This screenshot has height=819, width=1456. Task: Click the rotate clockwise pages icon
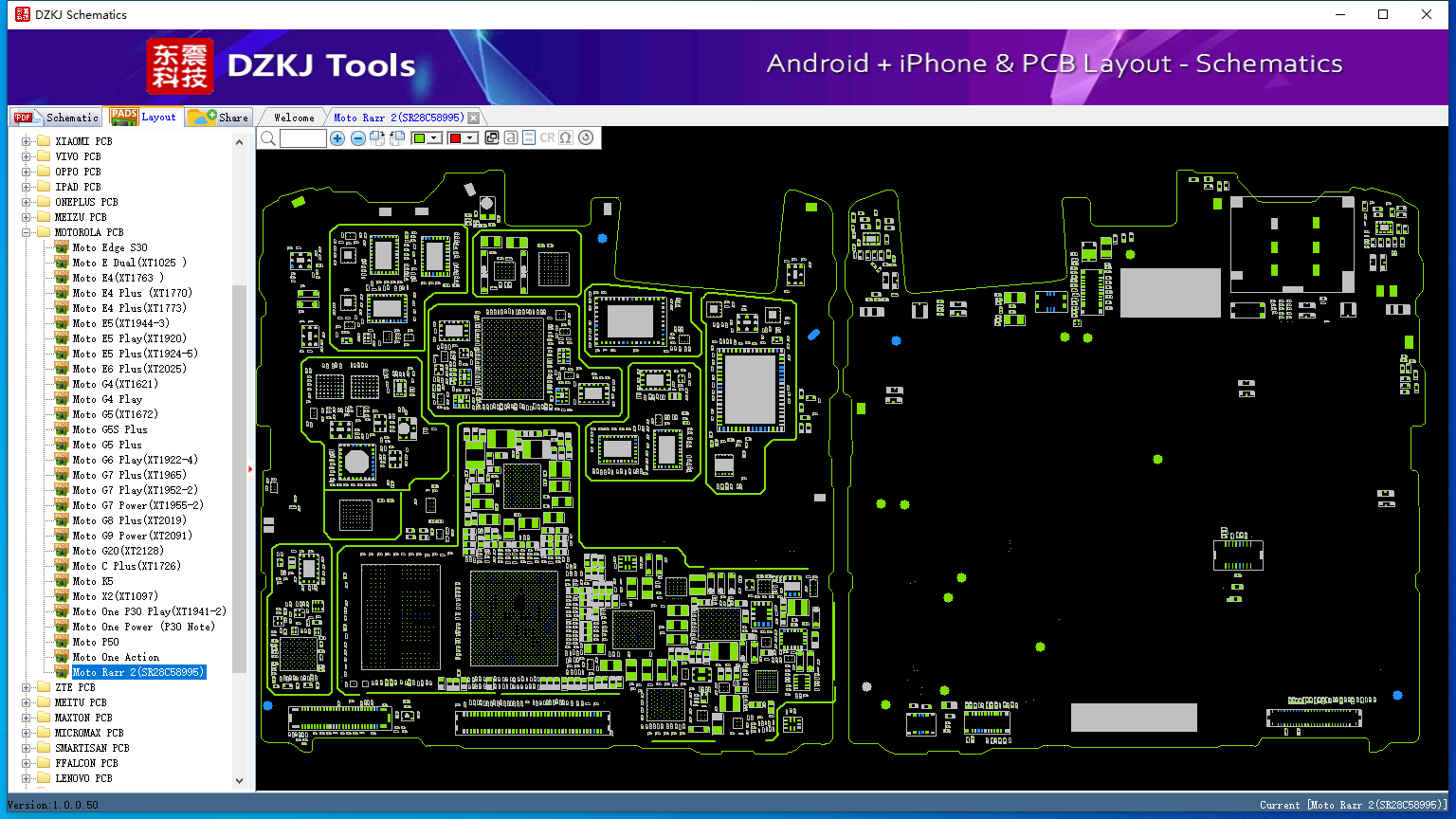(377, 138)
